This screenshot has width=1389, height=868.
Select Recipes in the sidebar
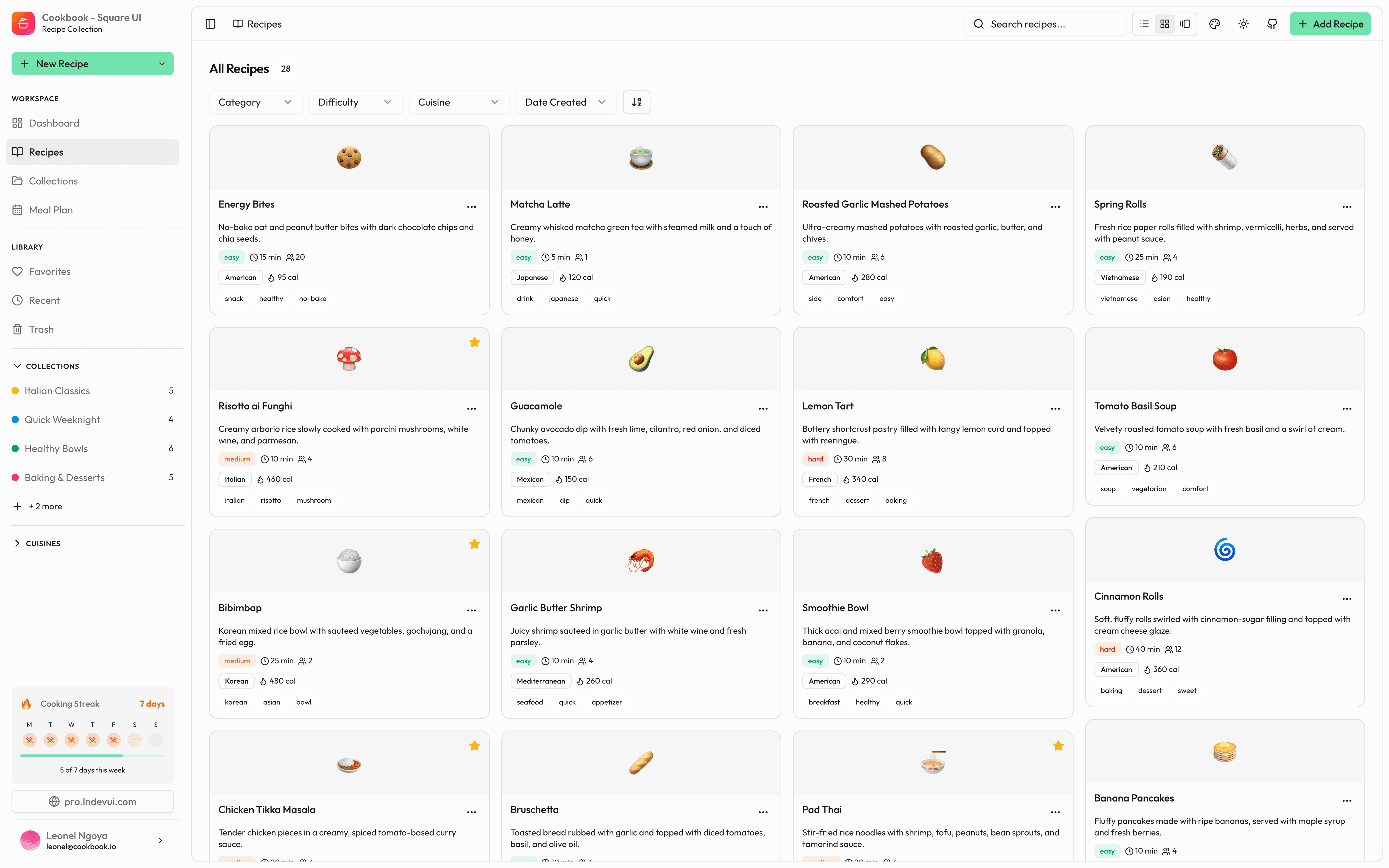[93, 152]
